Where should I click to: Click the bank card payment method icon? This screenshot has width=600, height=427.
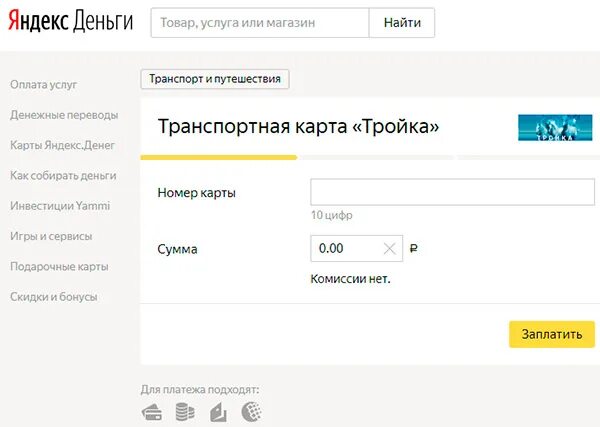[152, 413]
